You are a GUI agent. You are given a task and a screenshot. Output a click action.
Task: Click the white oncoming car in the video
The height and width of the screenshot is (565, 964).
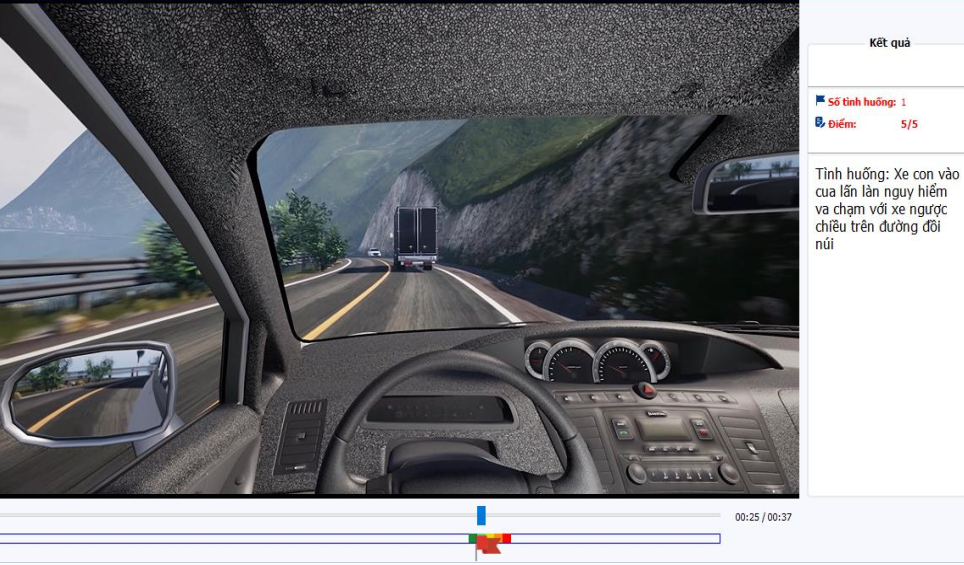click(x=374, y=253)
